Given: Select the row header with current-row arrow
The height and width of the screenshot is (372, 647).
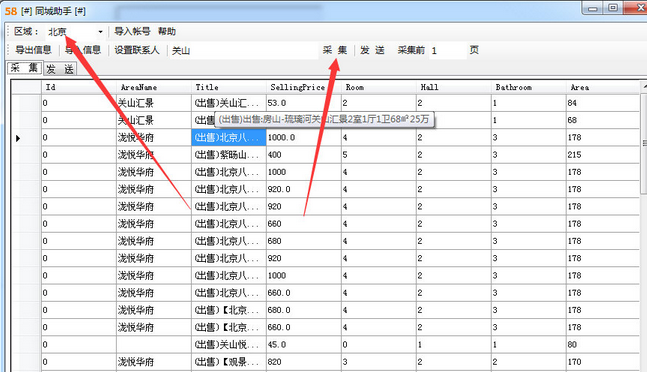Looking at the screenshot, I should [26, 138].
